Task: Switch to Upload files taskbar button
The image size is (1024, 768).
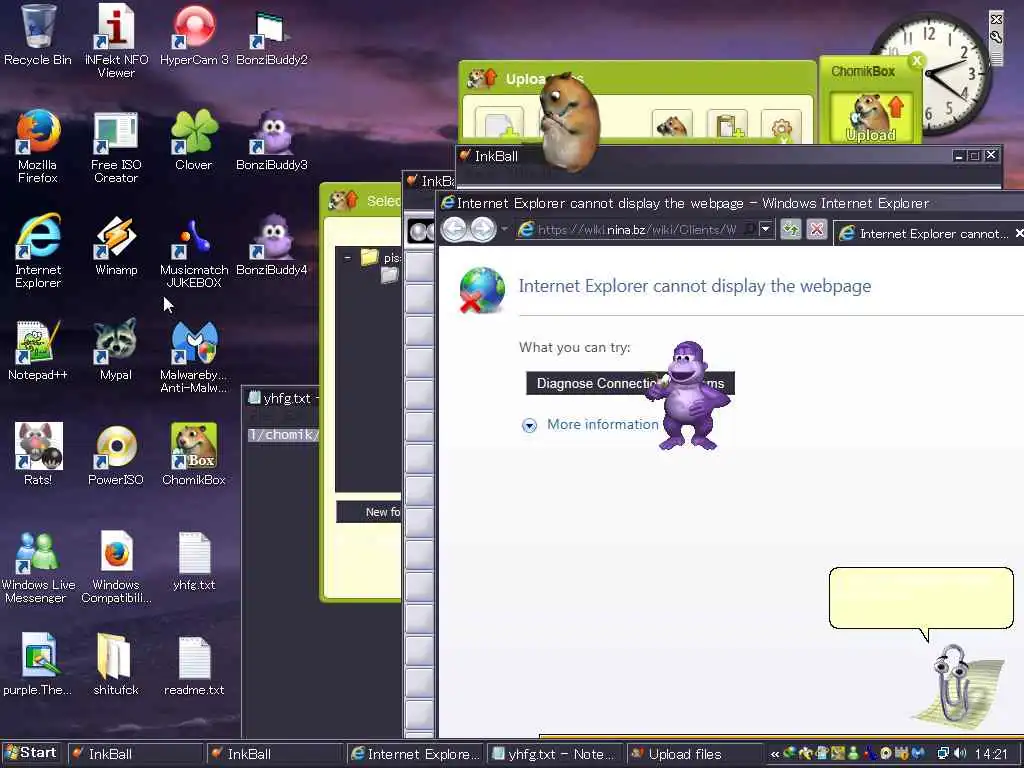Action: click(695, 754)
